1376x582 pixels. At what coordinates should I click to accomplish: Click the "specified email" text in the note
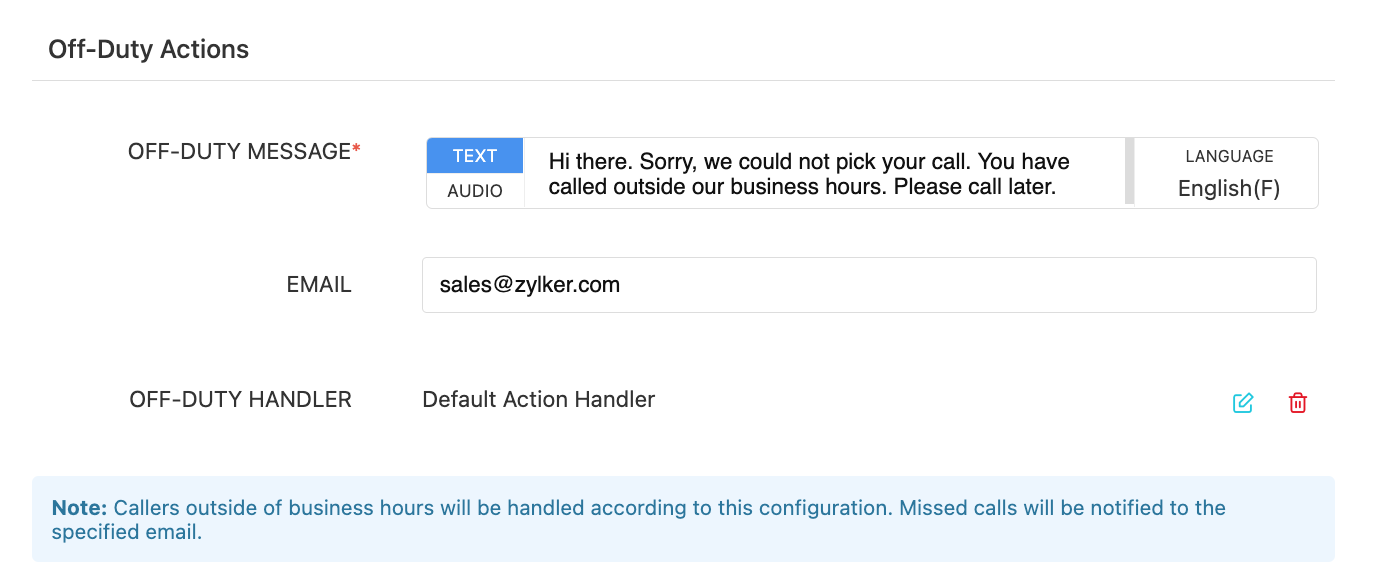tap(126, 532)
